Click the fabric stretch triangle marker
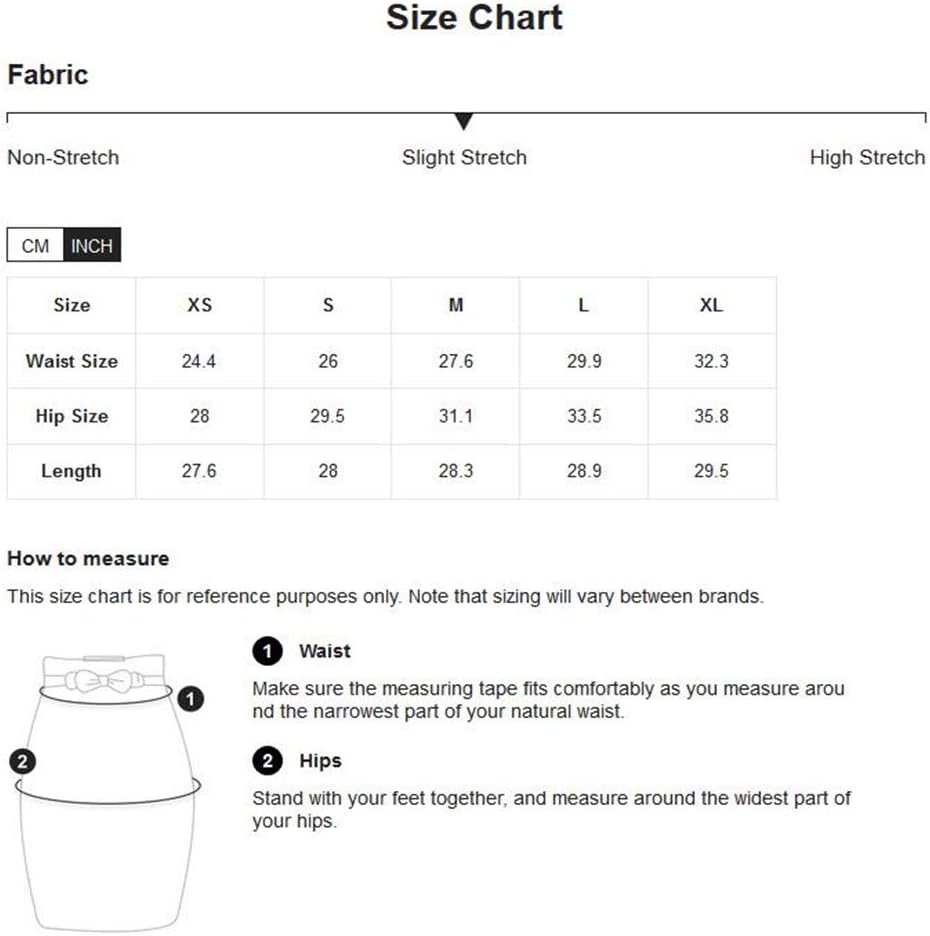 [x=464, y=121]
